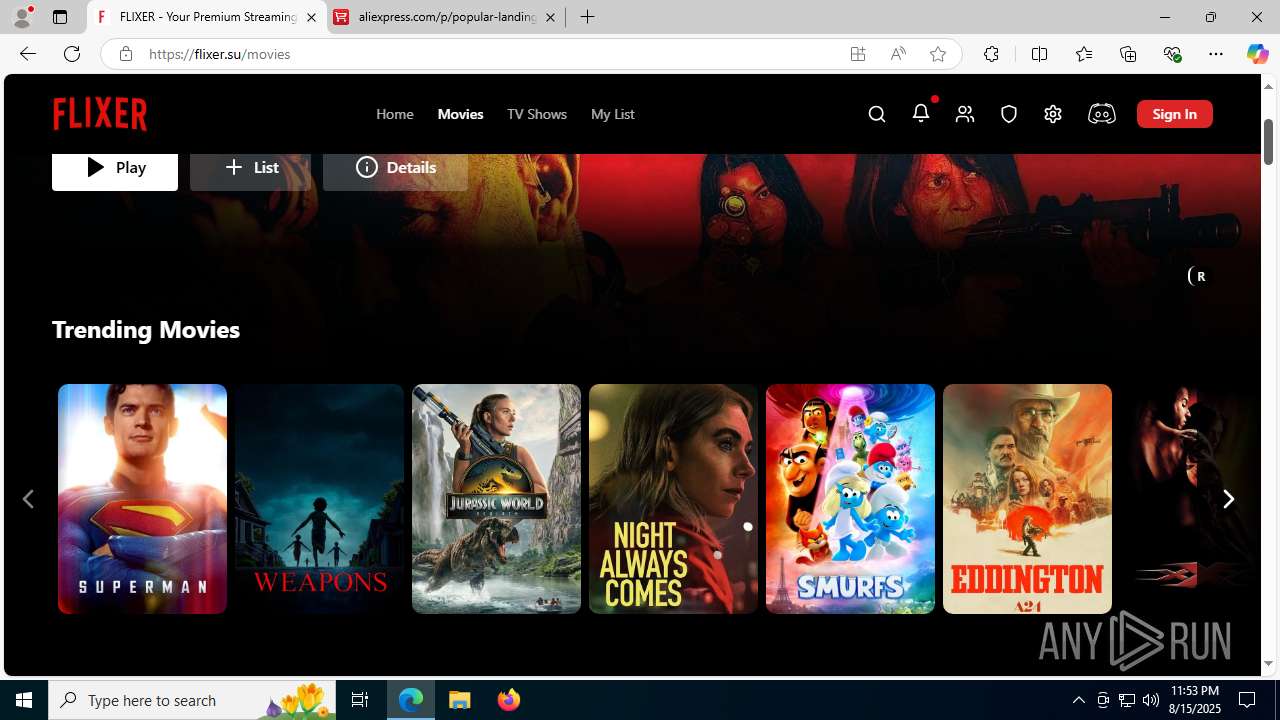The image size is (1280, 720).
Task: Open the friends/people icon in Flixer header
Action: pos(965,114)
